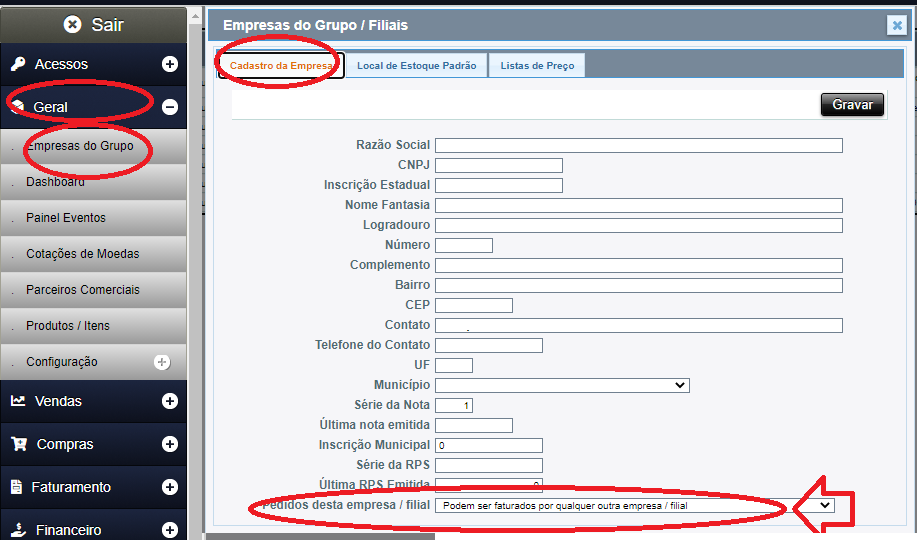The width and height of the screenshot is (917, 540).
Task: Open the Município dropdown
Action: [x=562, y=385]
